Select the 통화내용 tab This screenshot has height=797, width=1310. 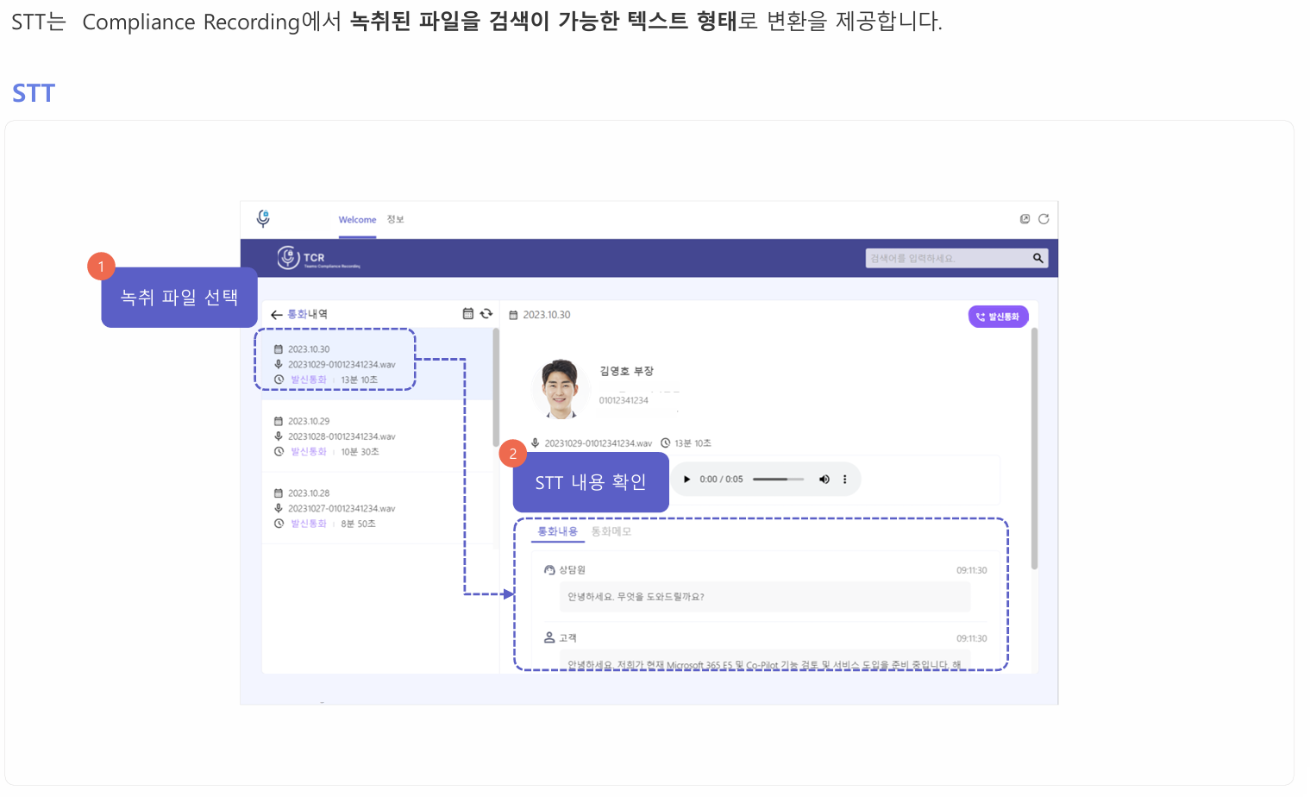557,532
